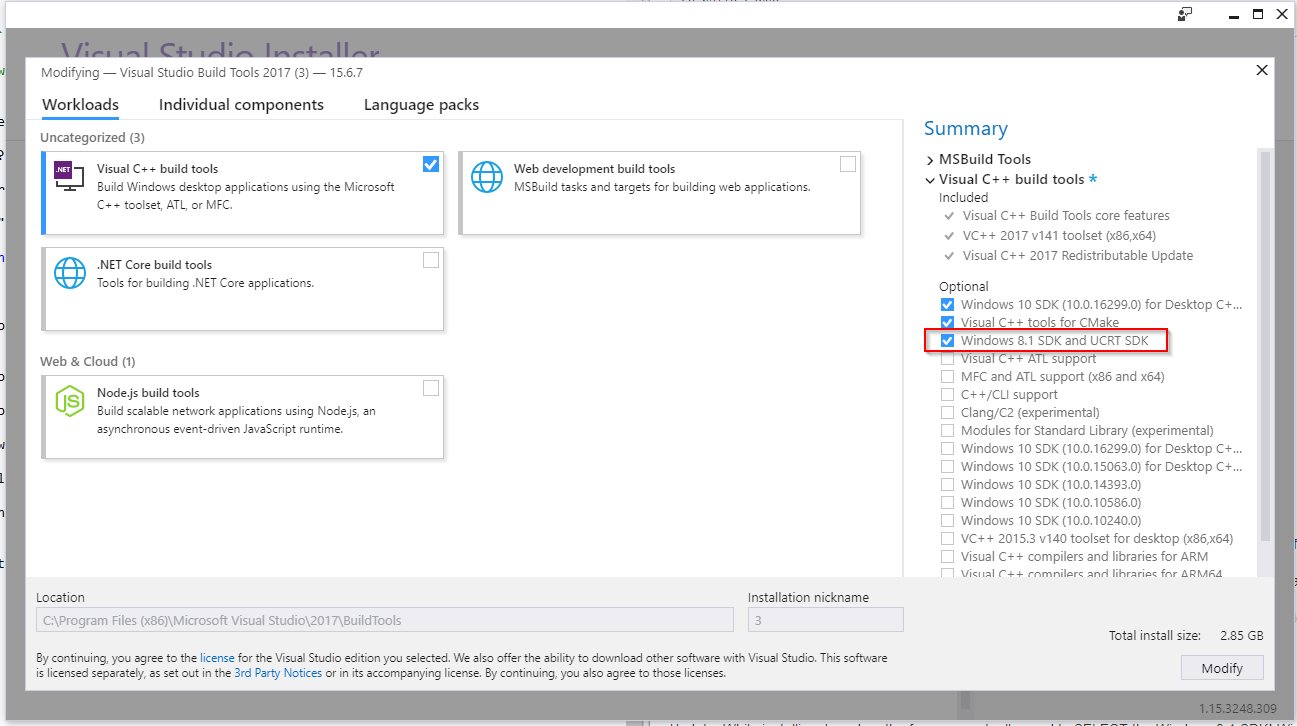Click the Web & Cloud (1) heading
Viewport: 1297px width, 726px height.
(x=87, y=361)
